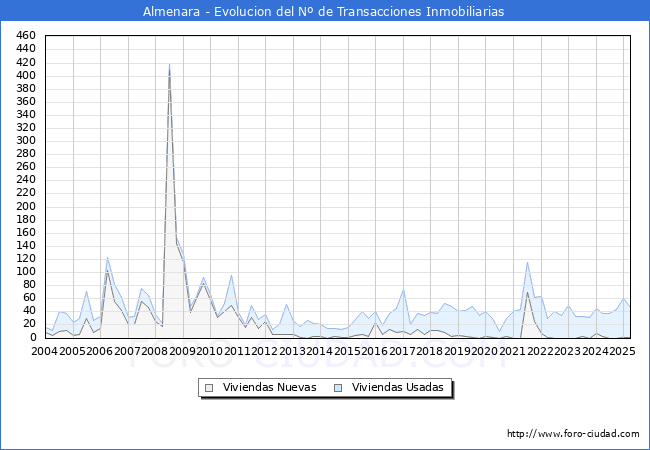Click the 200 y-axis label
650x450 pixels.
coord(26,206)
